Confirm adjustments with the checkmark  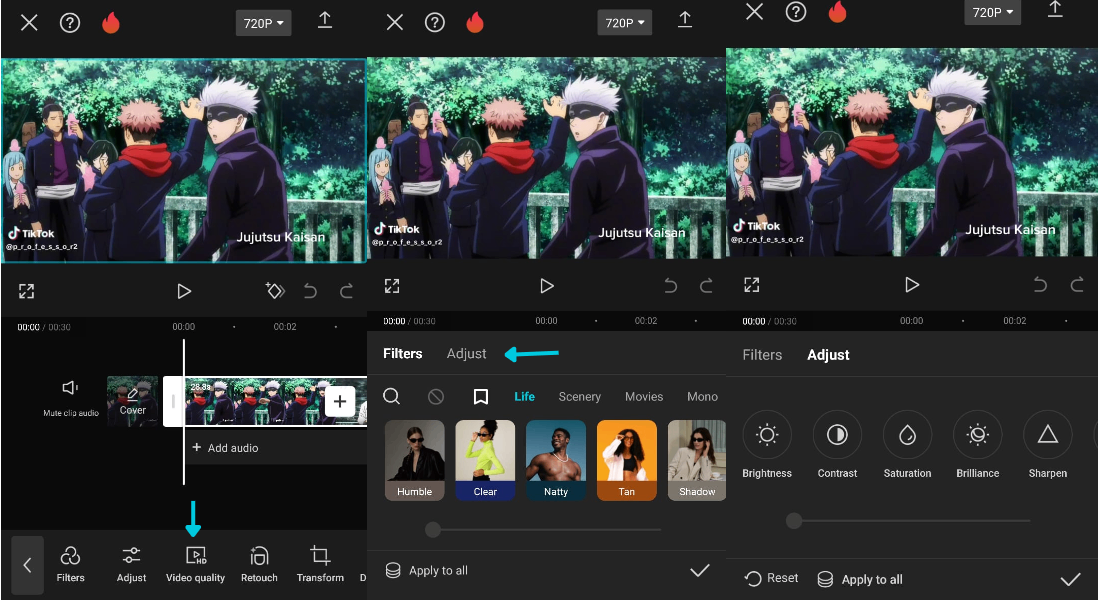[1071, 580]
